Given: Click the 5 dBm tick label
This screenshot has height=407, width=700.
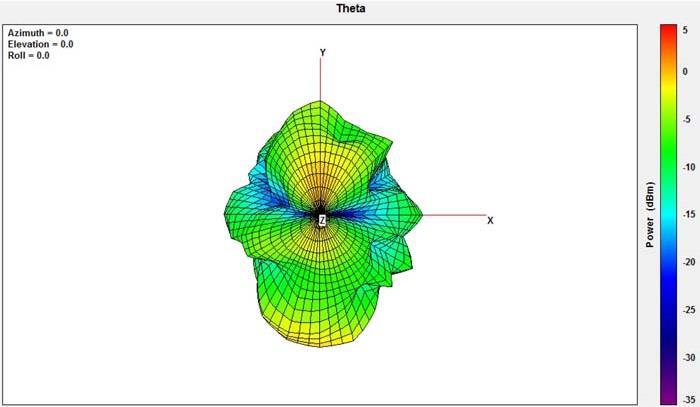Looking at the screenshot, I should point(686,31).
